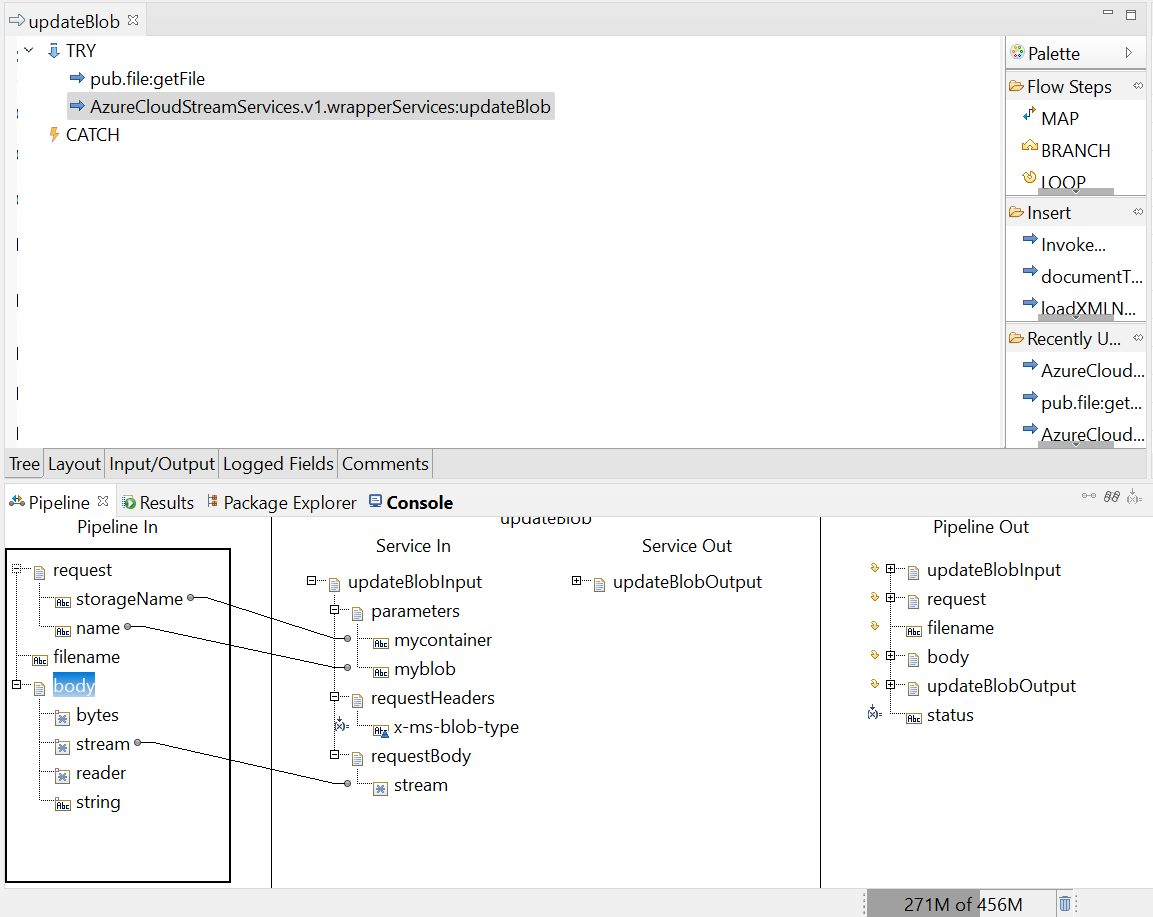Select the AzureCloudStreamServices updateBlob step

311,107
